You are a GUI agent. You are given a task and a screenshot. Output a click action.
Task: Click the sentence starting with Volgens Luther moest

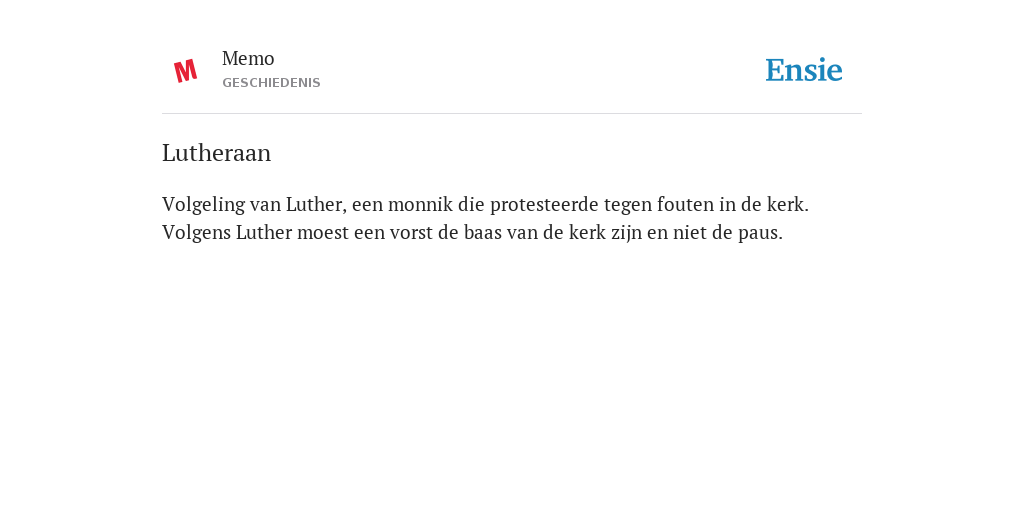[x=472, y=232]
